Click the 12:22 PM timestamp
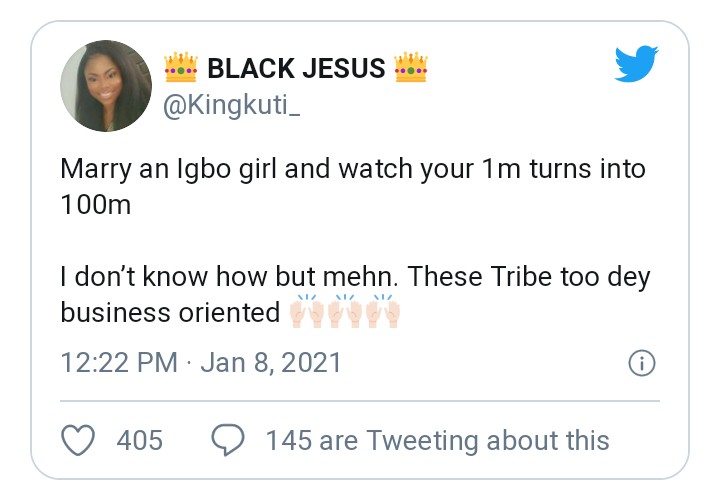 tap(119, 363)
